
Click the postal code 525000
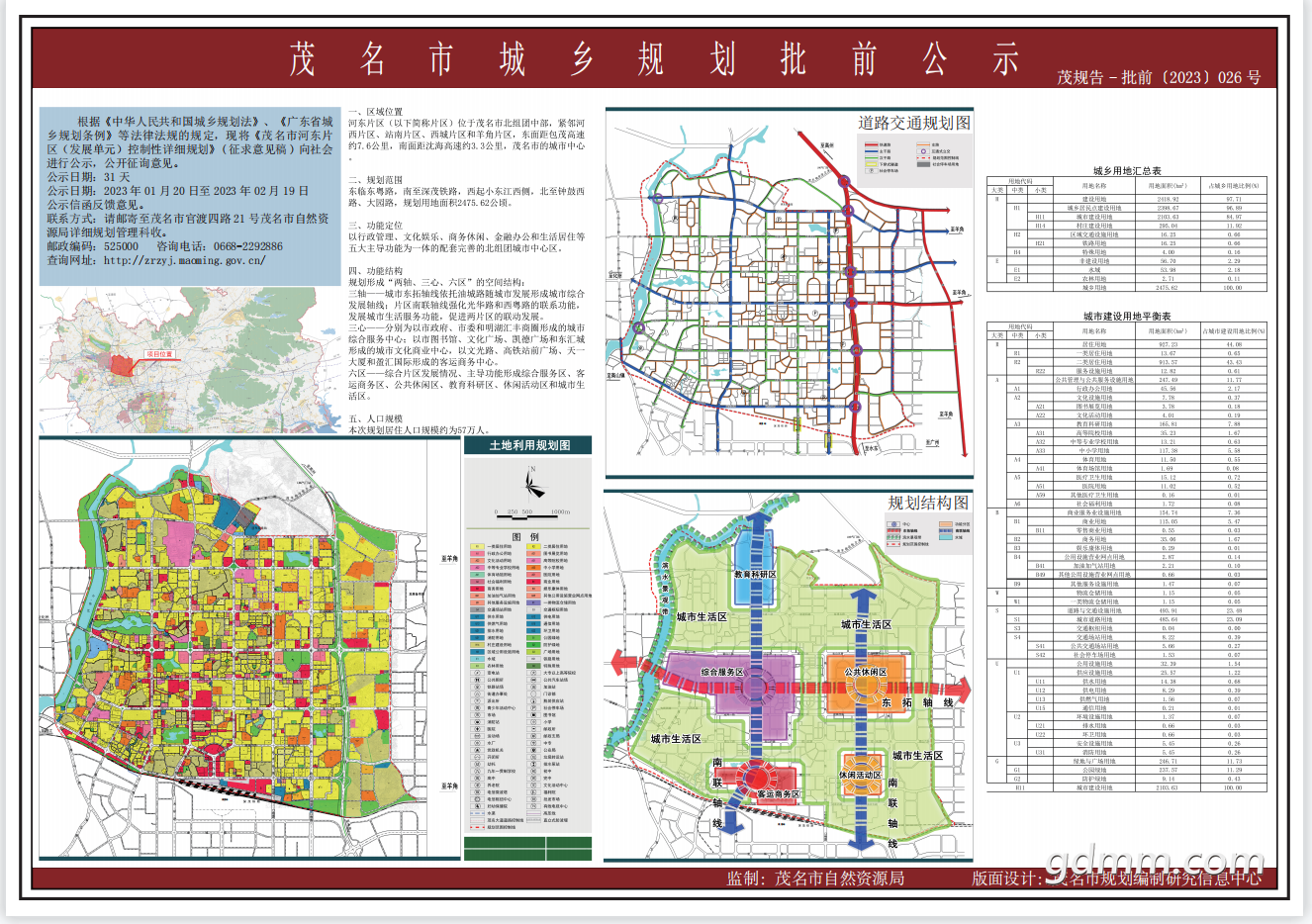[x=121, y=246]
